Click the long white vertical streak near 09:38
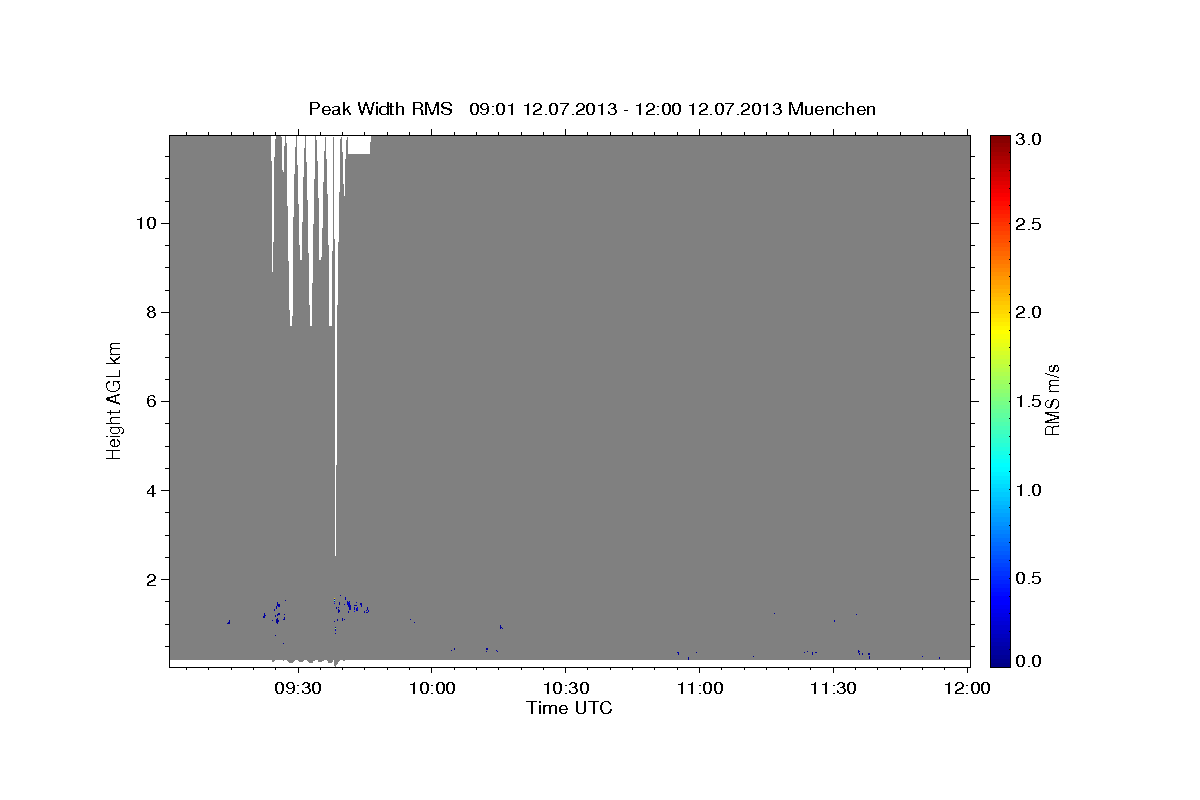This screenshot has width=1200, height=800. (x=336, y=345)
